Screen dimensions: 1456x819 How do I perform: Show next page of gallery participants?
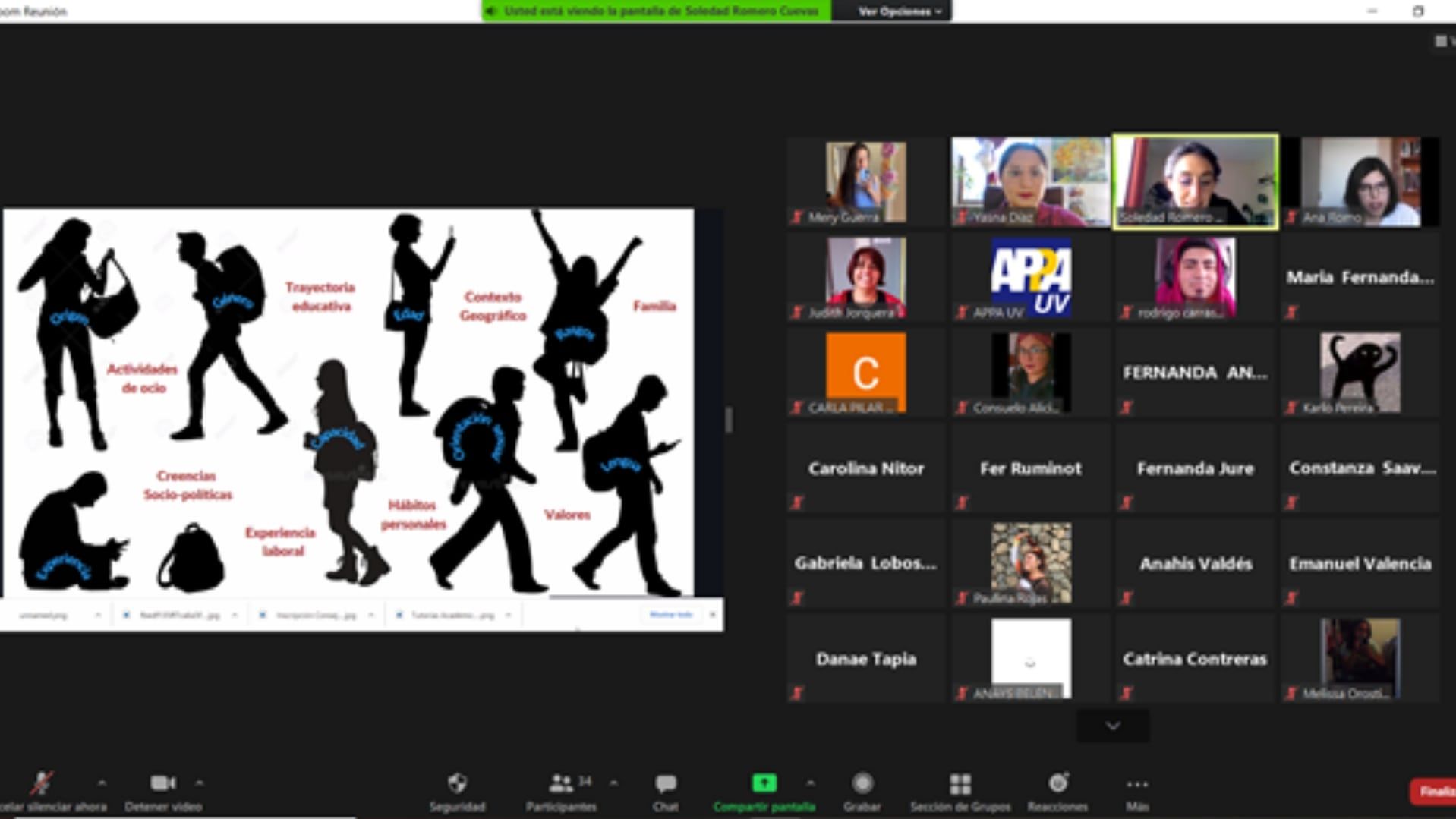point(1112,726)
